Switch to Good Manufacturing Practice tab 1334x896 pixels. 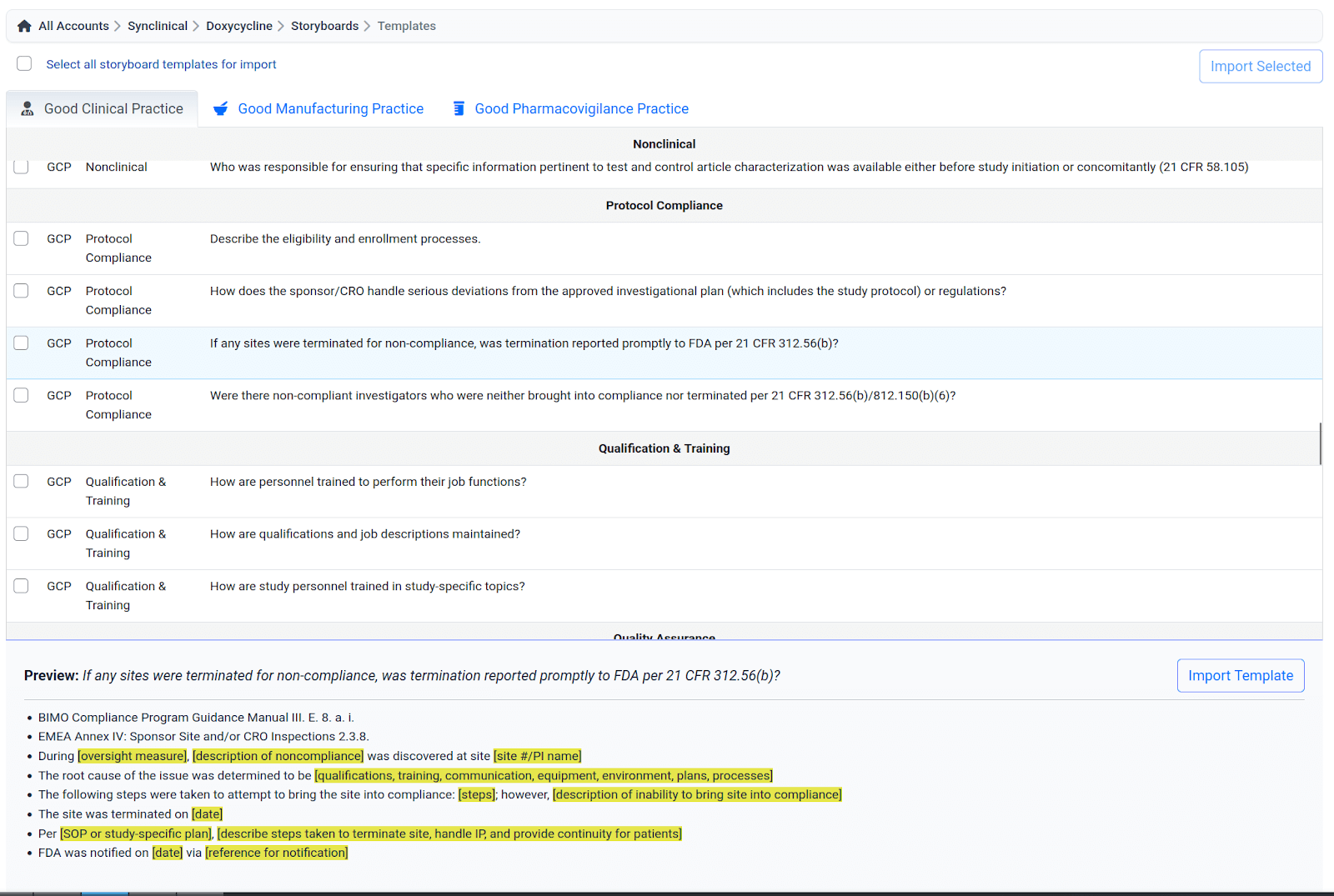[330, 109]
